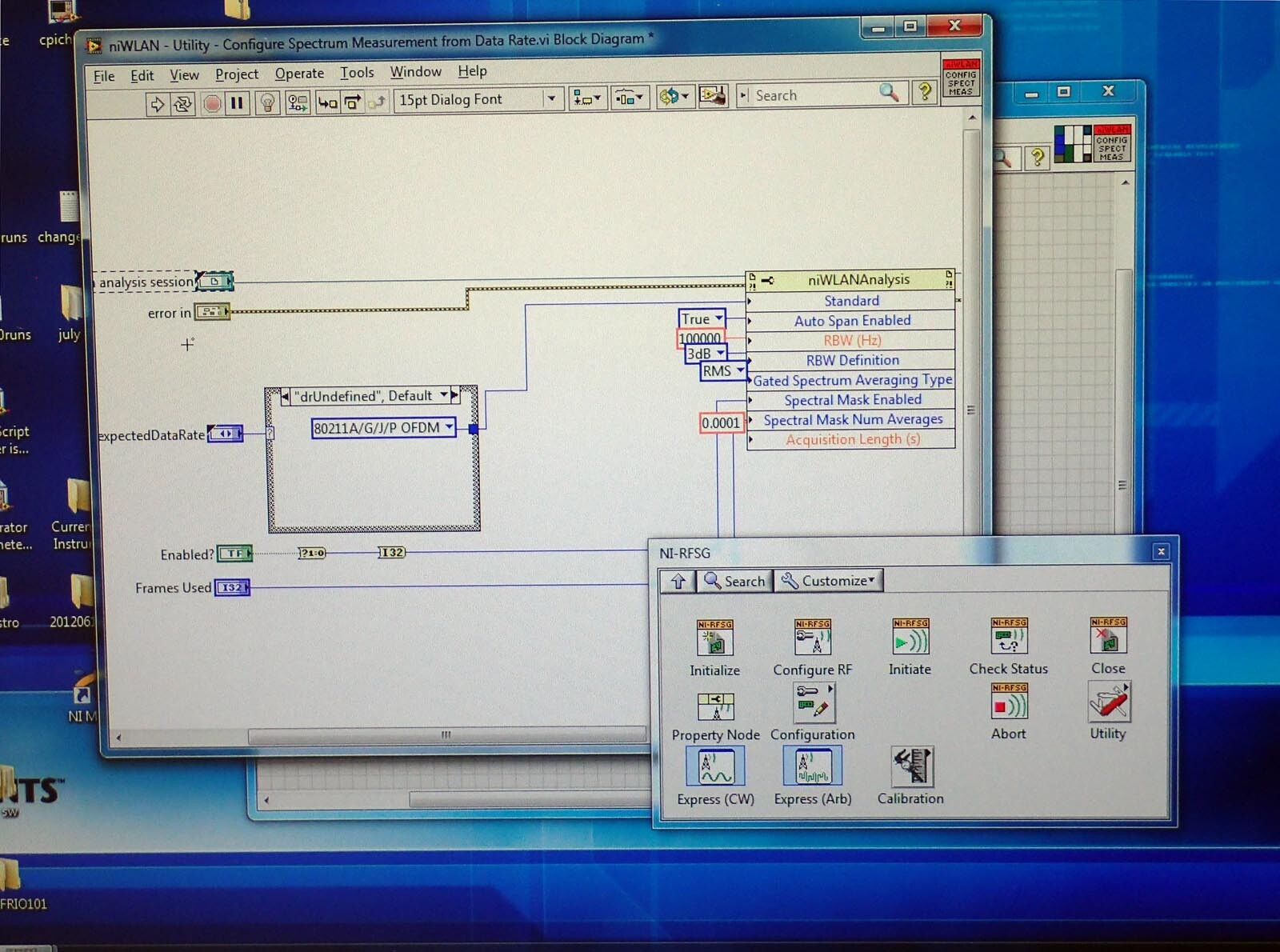Toggle Highlight Execution light bulb

coord(268,103)
